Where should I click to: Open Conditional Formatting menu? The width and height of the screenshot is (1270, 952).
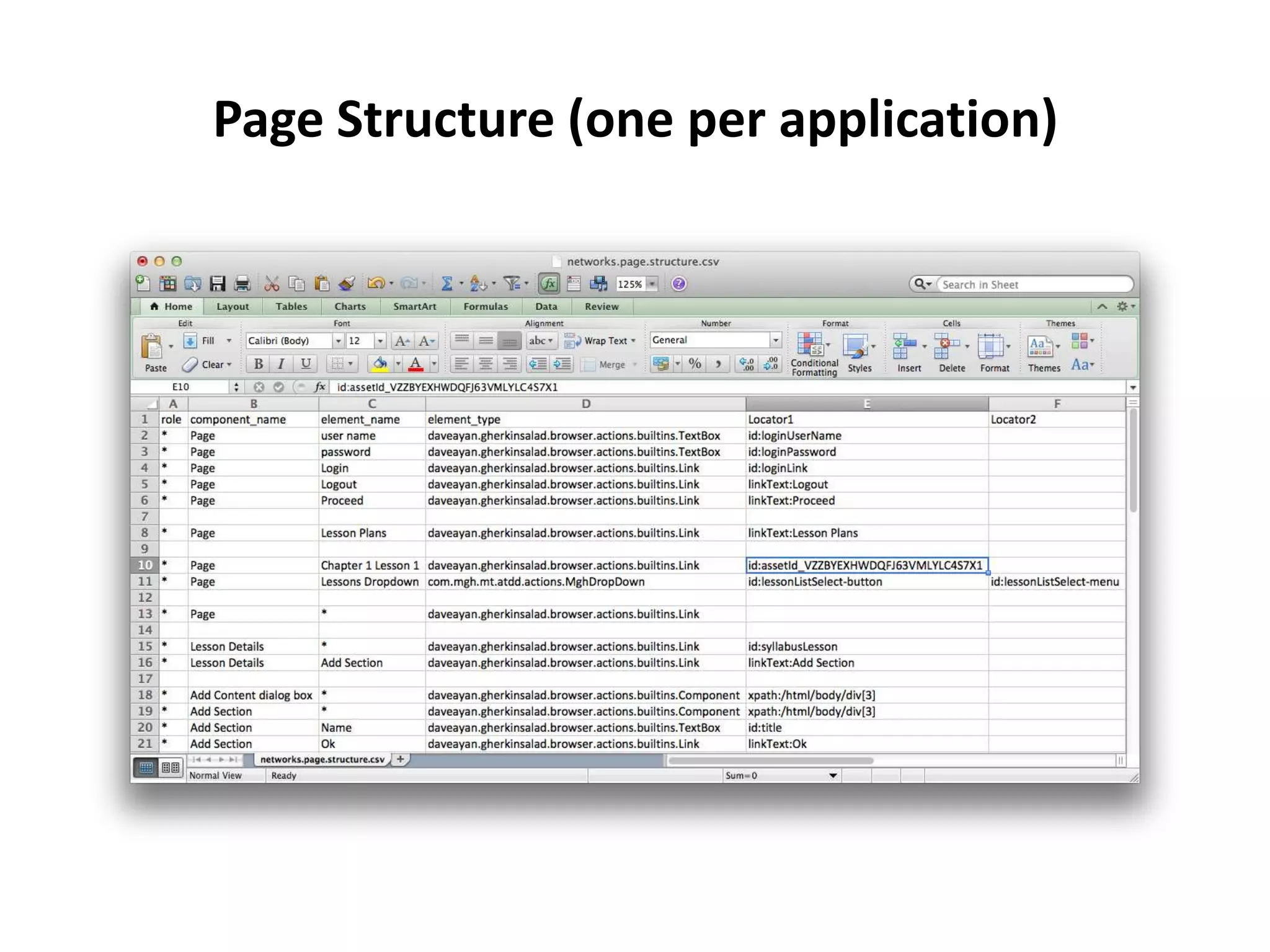814,353
